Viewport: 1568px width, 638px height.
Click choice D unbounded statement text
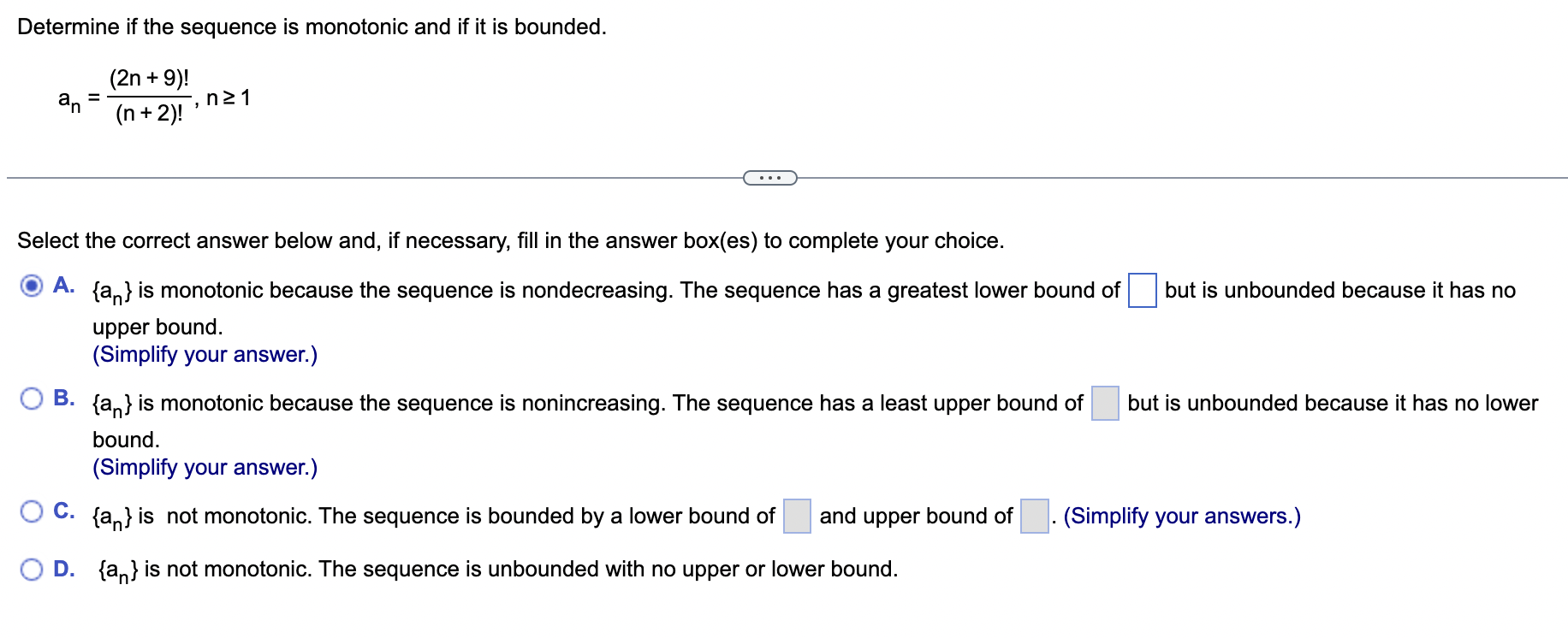pyautogui.click(x=495, y=568)
